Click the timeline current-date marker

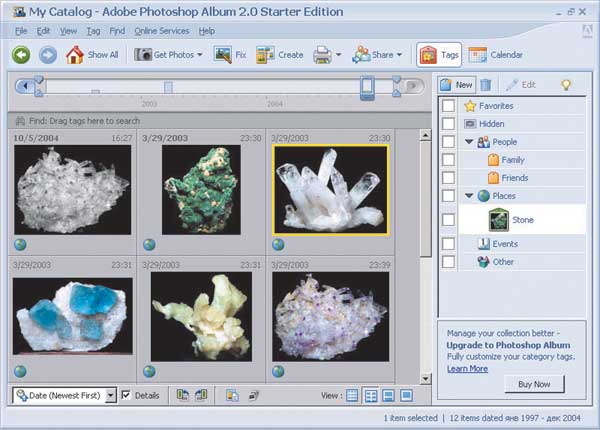pos(367,88)
